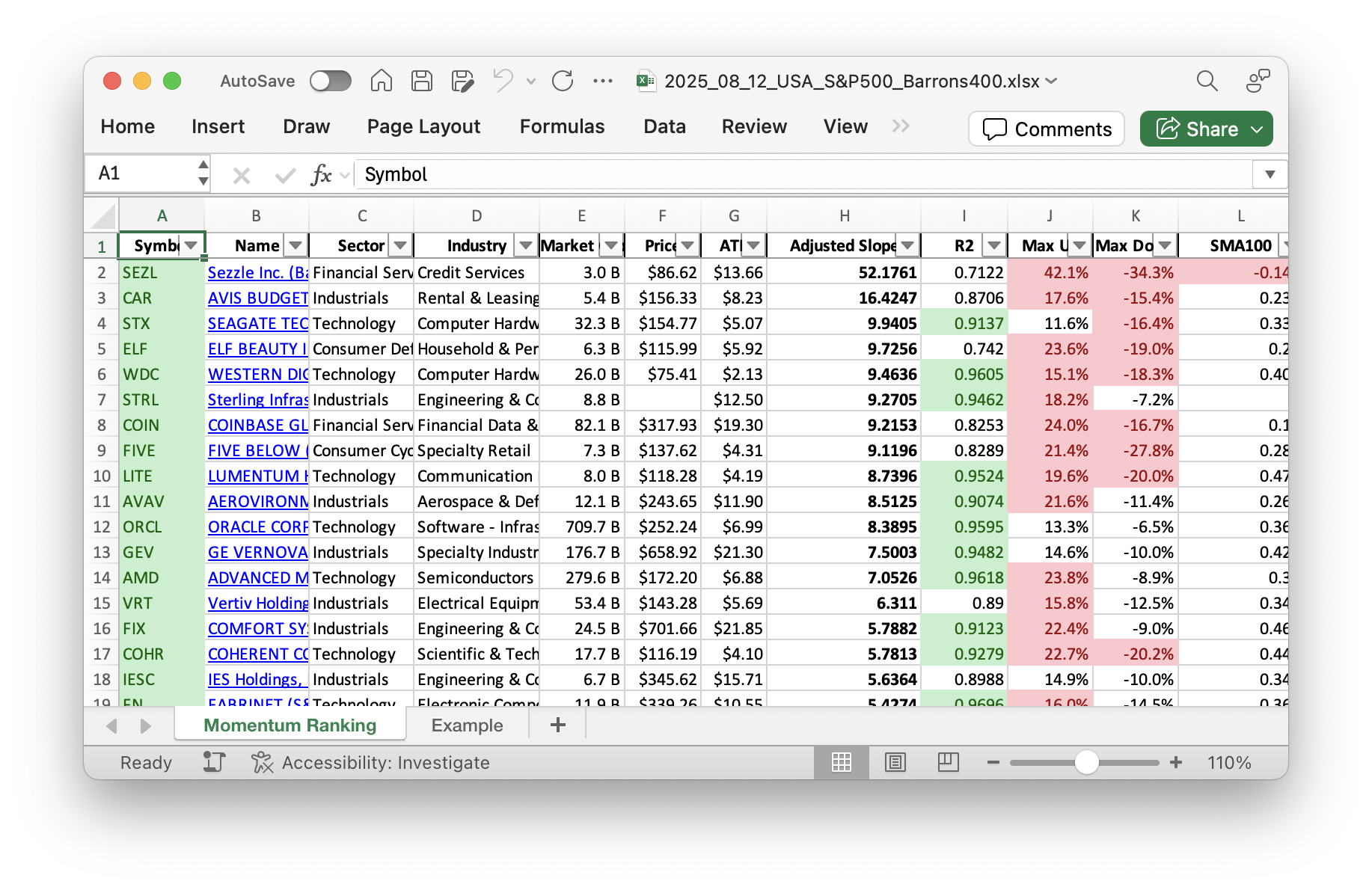Click the Undo arrow icon
Screen dimensions: 1372x890
[503, 81]
